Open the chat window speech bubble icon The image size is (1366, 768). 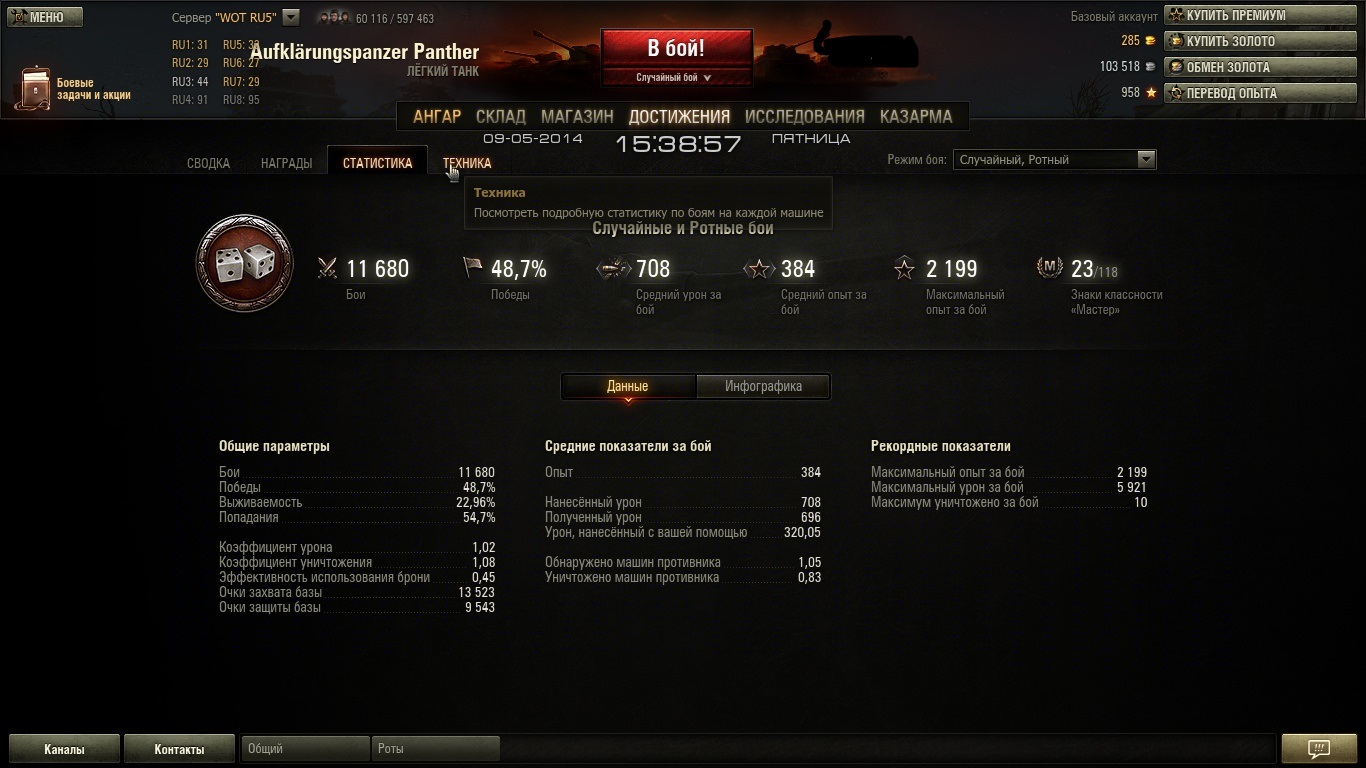(x=1318, y=749)
